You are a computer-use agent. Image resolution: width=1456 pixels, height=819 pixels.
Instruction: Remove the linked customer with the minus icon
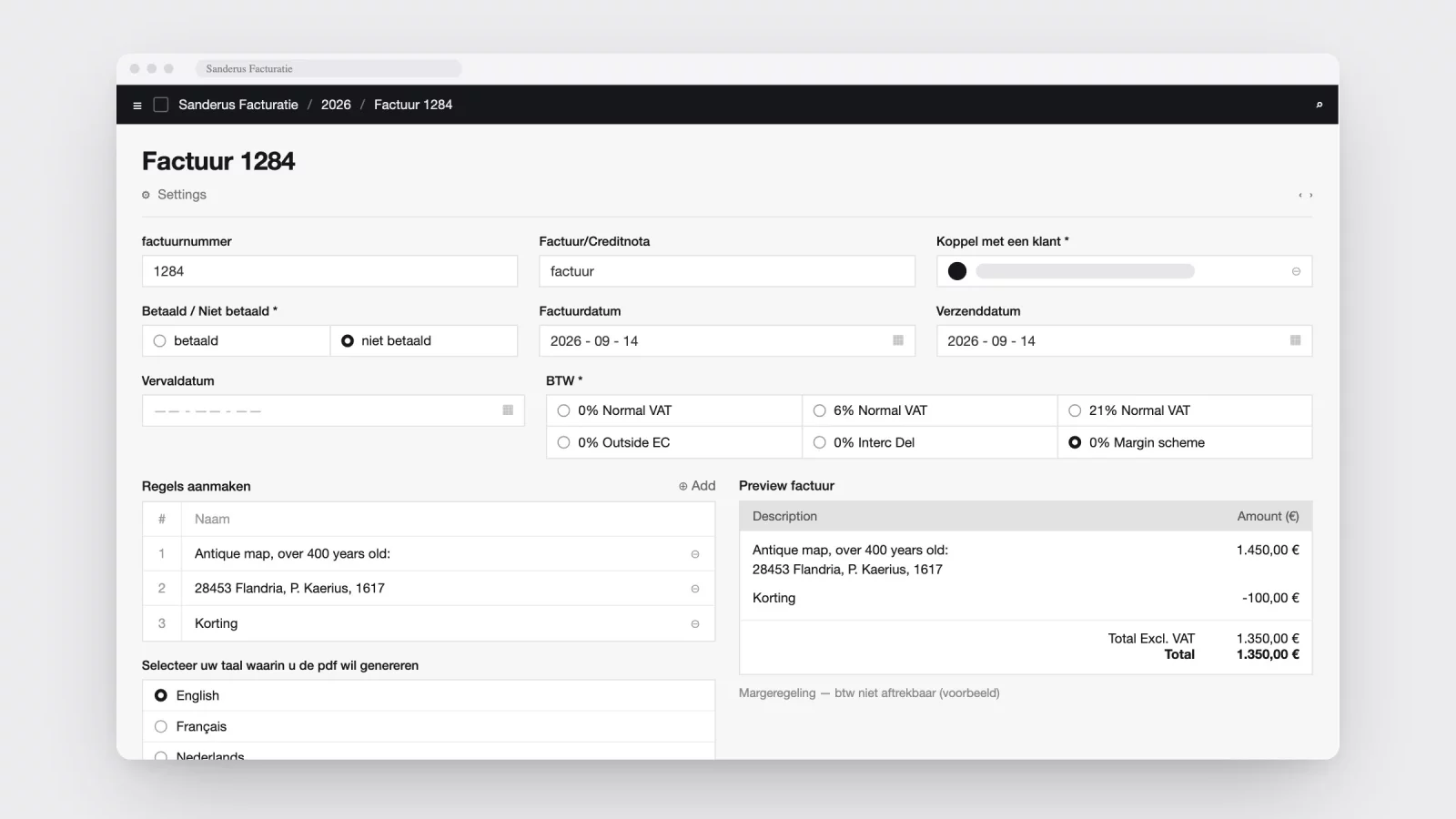[1296, 271]
